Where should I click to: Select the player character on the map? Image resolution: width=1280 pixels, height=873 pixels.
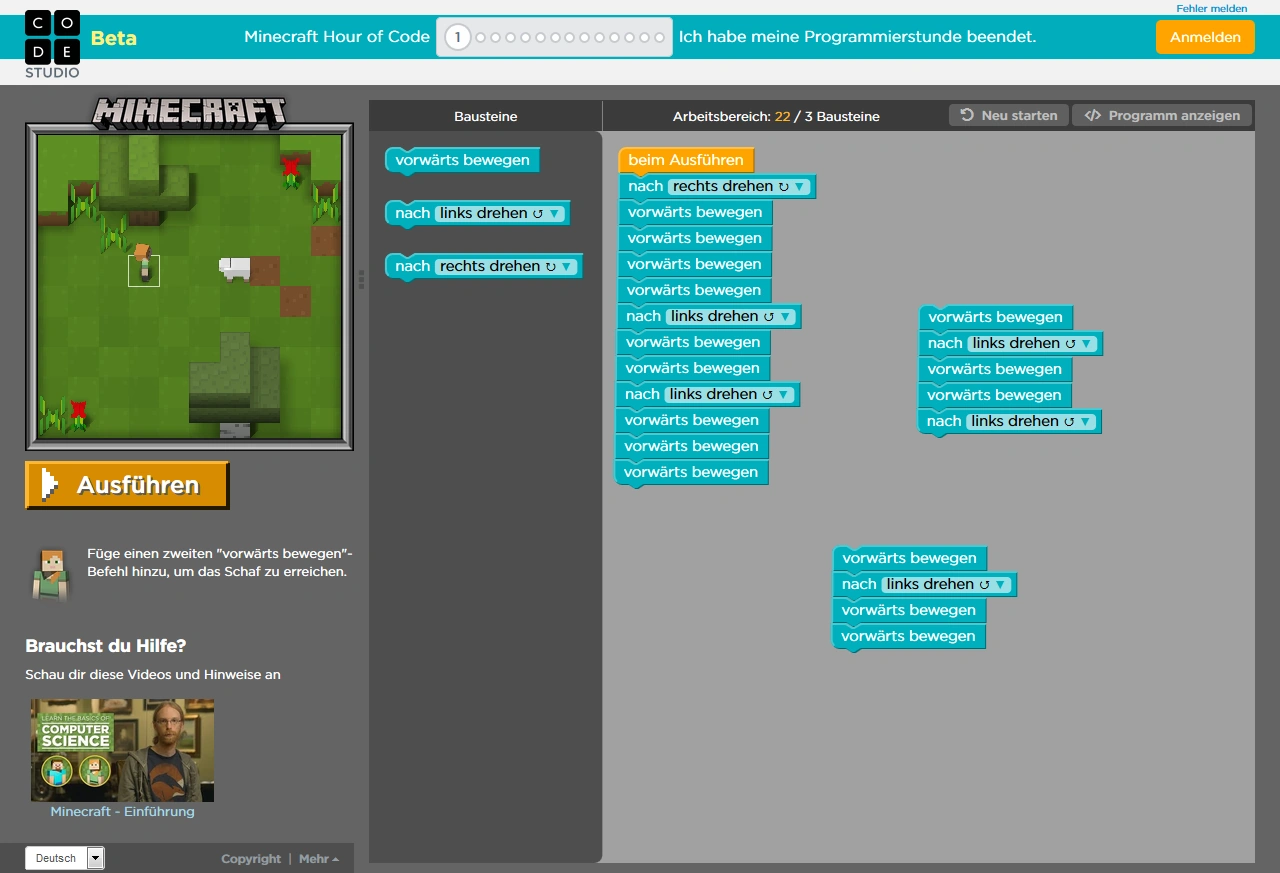click(x=144, y=262)
